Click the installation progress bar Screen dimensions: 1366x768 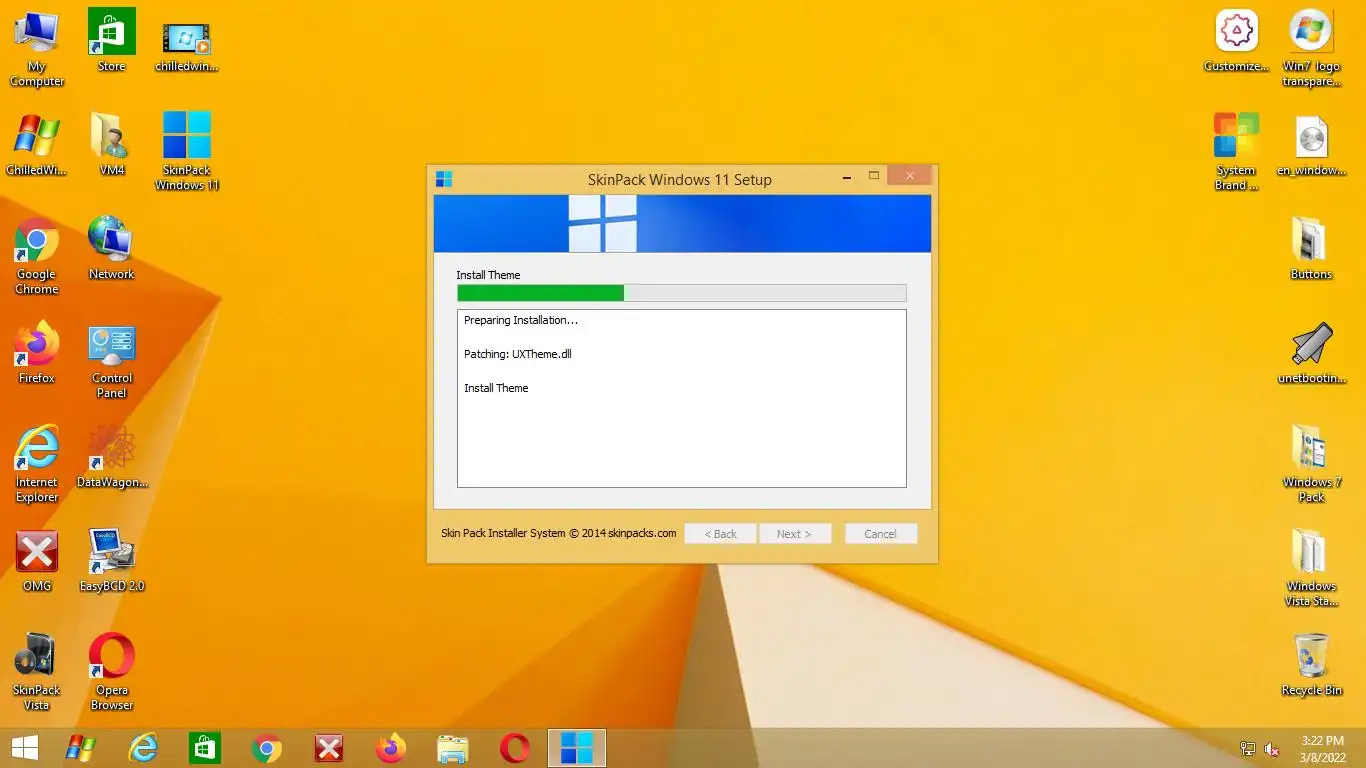[682, 293]
